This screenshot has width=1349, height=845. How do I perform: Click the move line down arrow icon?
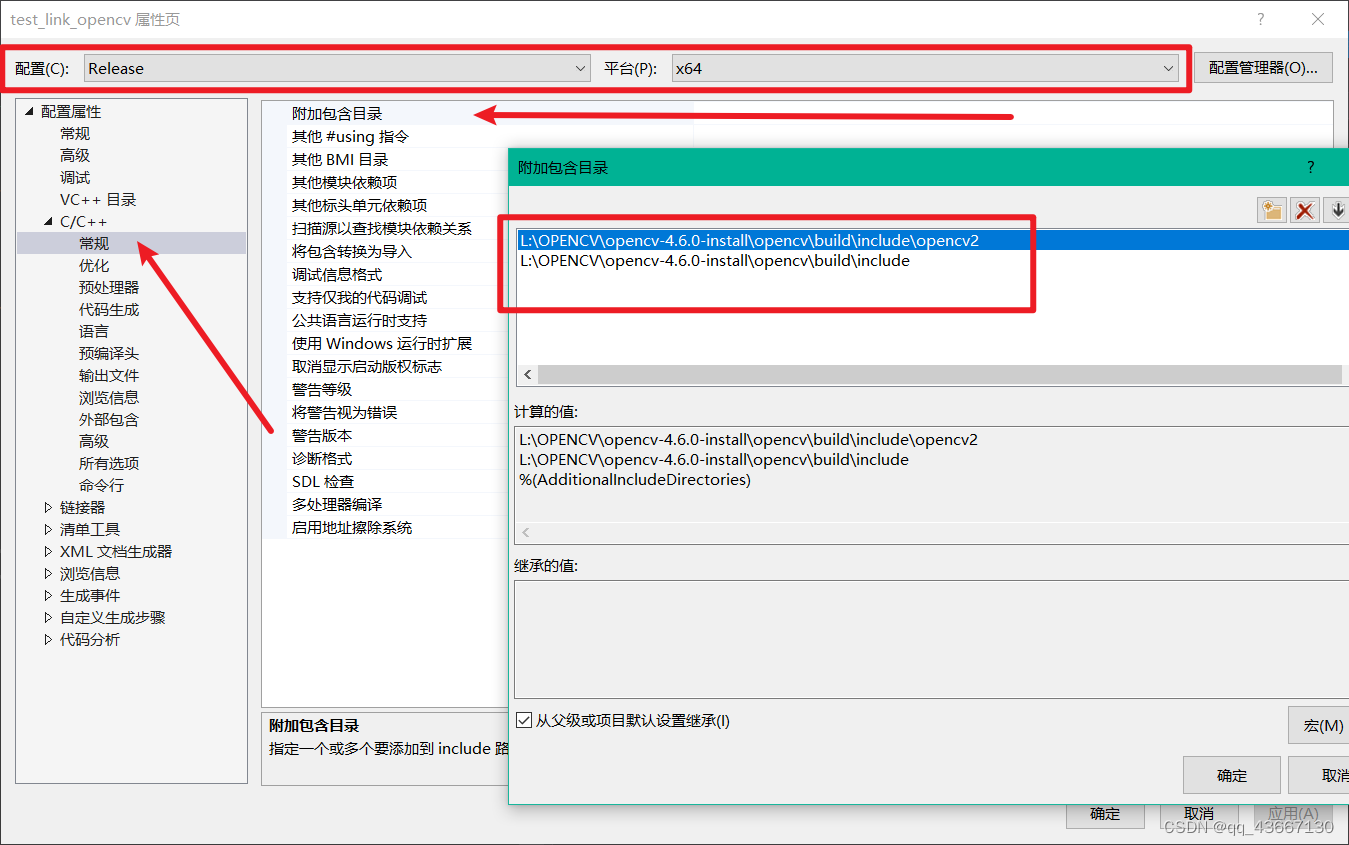coord(1337,210)
